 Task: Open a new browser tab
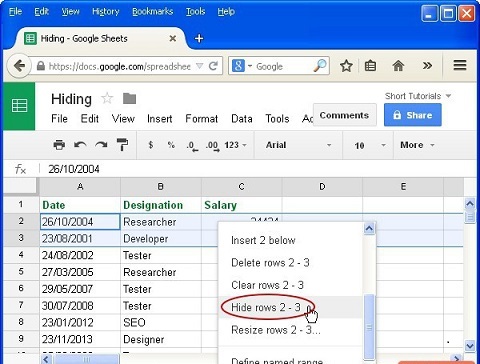(x=199, y=39)
